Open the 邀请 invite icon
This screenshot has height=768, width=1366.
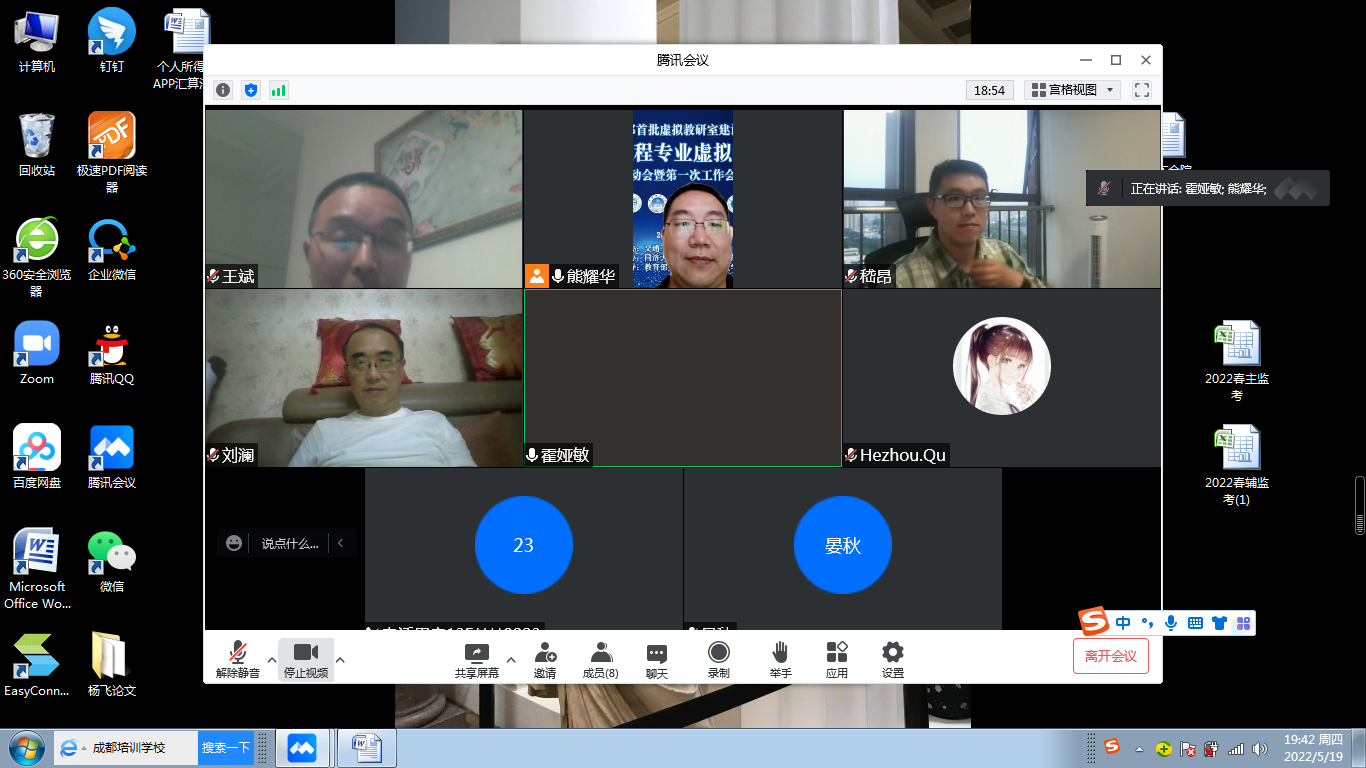pos(545,660)
